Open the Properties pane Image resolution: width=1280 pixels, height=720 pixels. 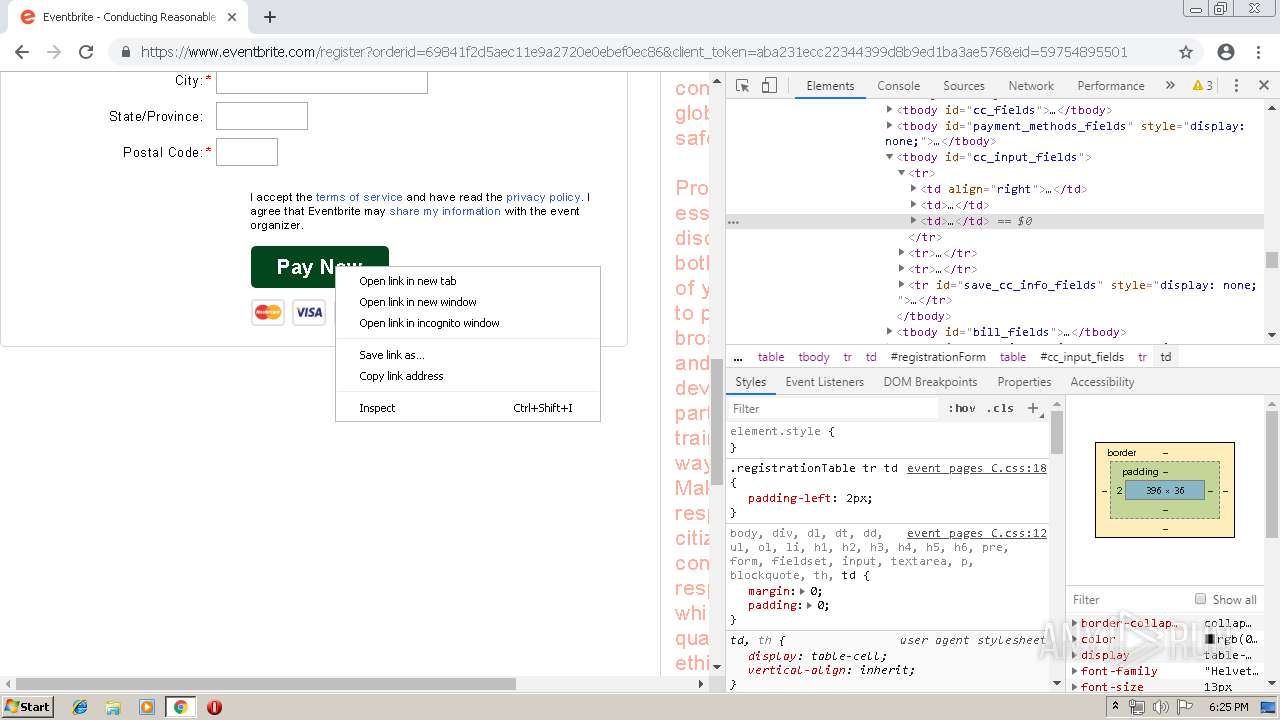click(1024, 382)
